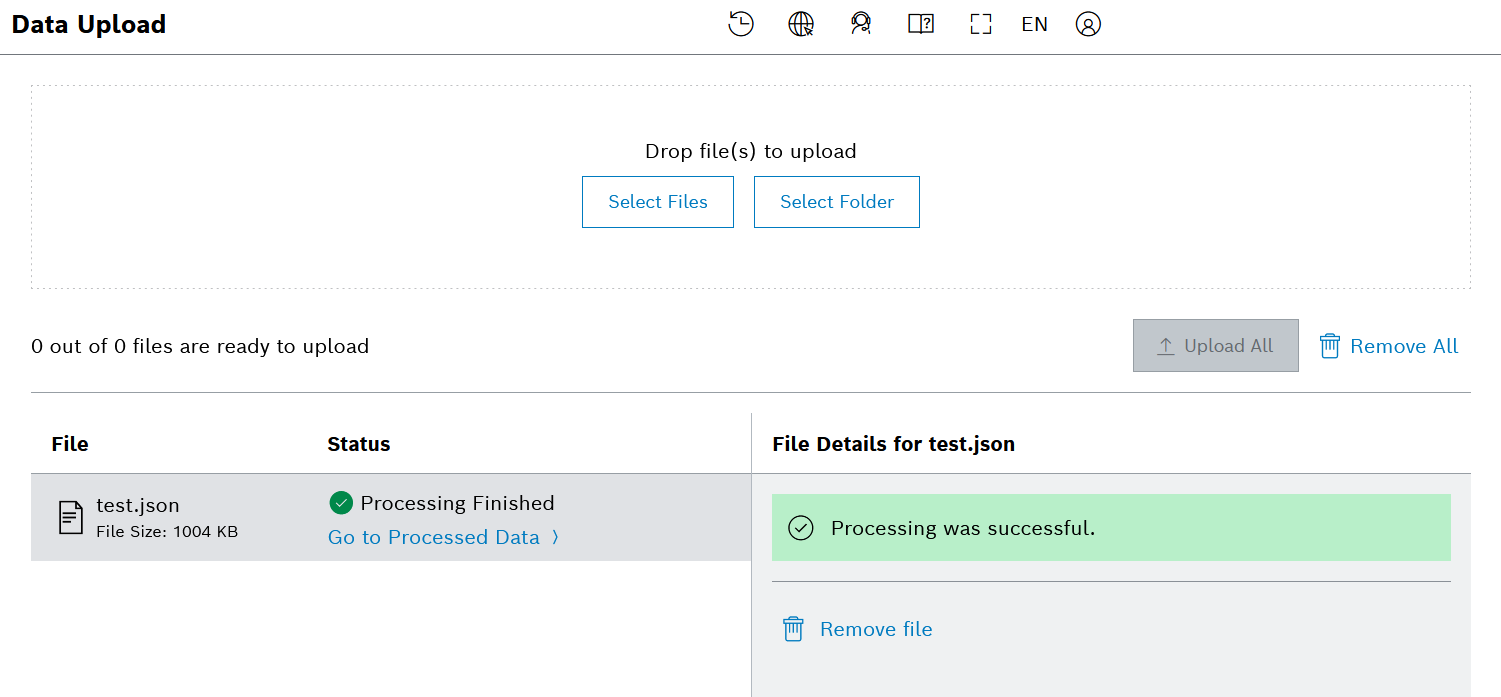Open the help book icon

pos(921,24)
